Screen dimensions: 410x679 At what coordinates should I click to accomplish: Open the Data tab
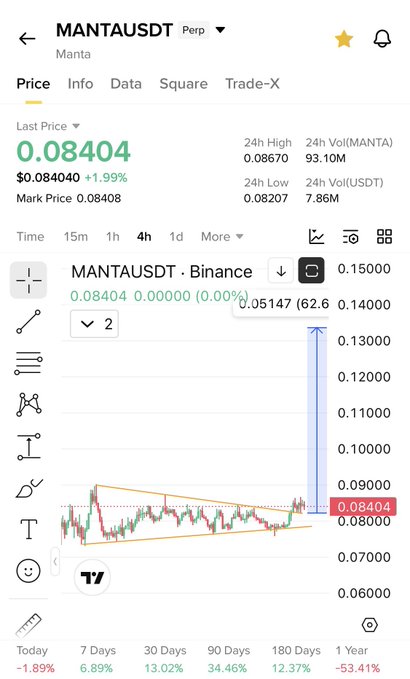pos(126,84)
